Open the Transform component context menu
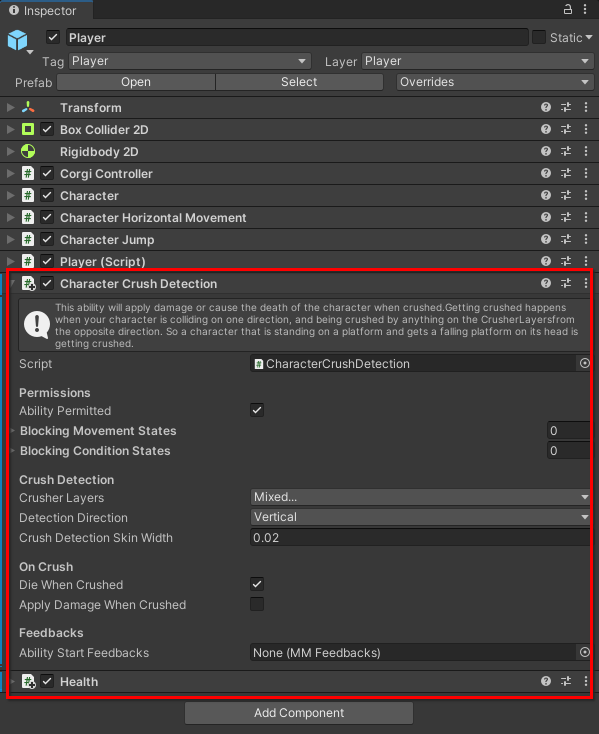 [586, 107]
